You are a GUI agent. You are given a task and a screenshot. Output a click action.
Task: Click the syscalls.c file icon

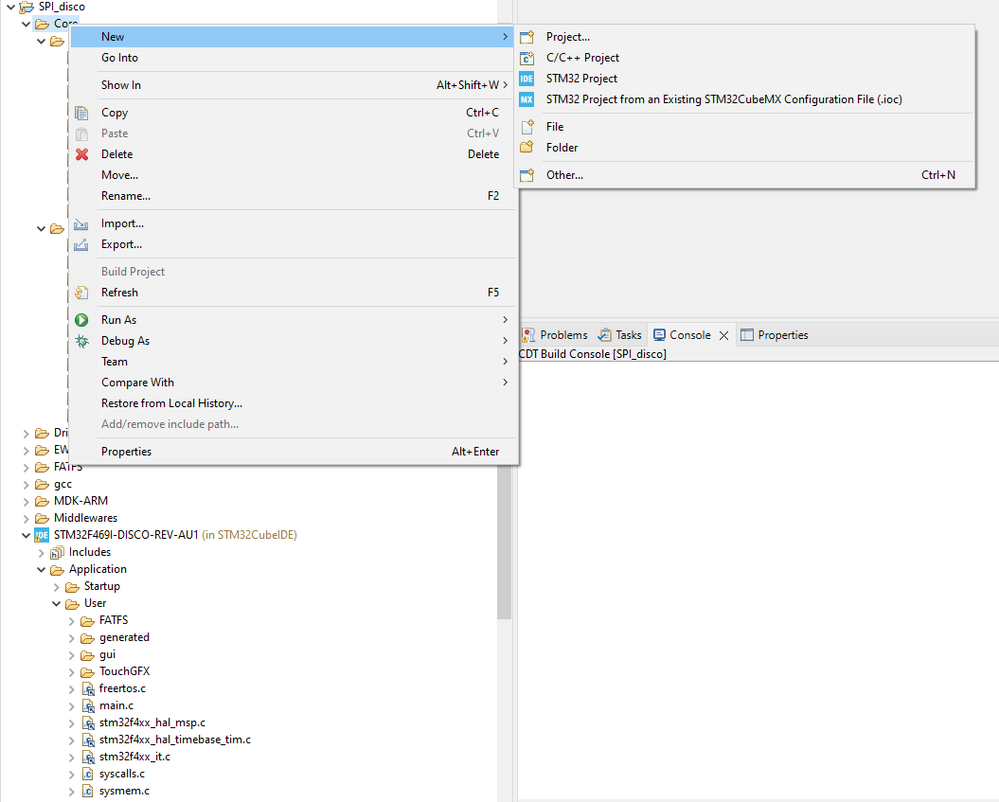click(88, 774)
